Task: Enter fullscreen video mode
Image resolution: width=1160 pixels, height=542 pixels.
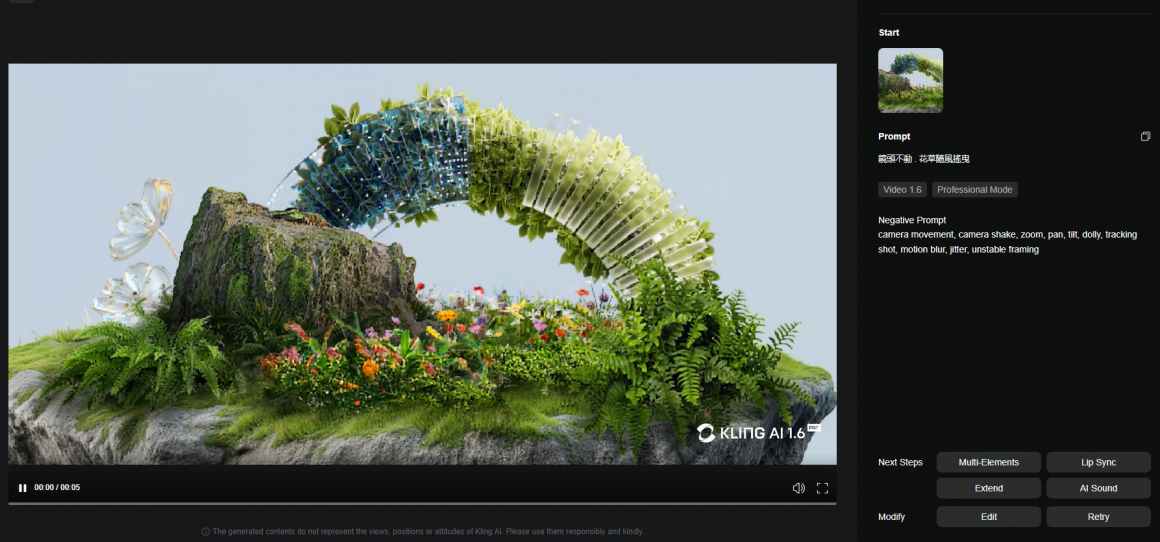Action: pos(822,488)
